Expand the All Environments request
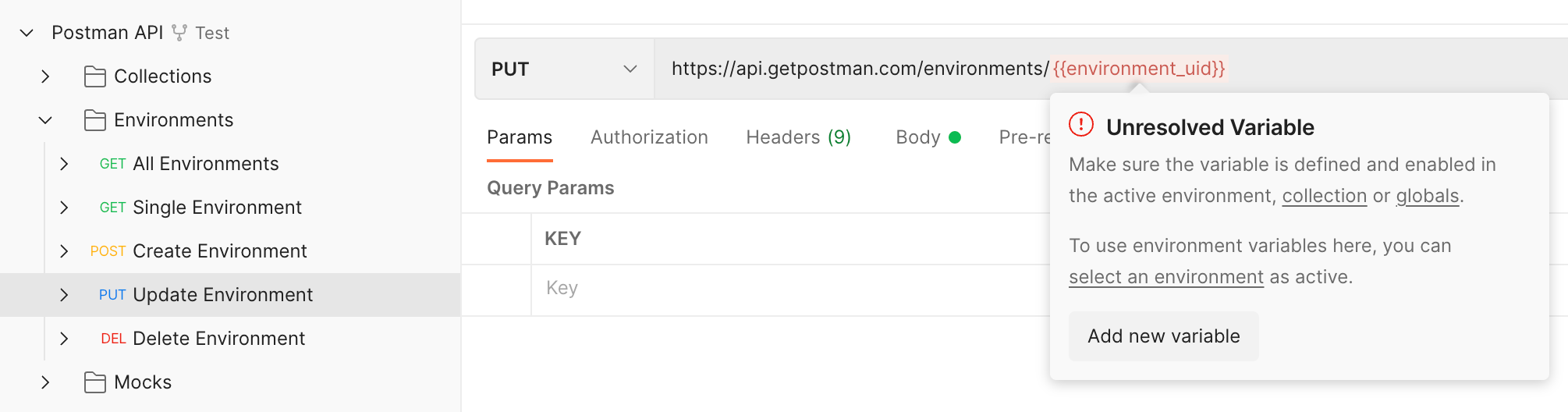This screenshot has width=1568, height=412. [64, 164]
